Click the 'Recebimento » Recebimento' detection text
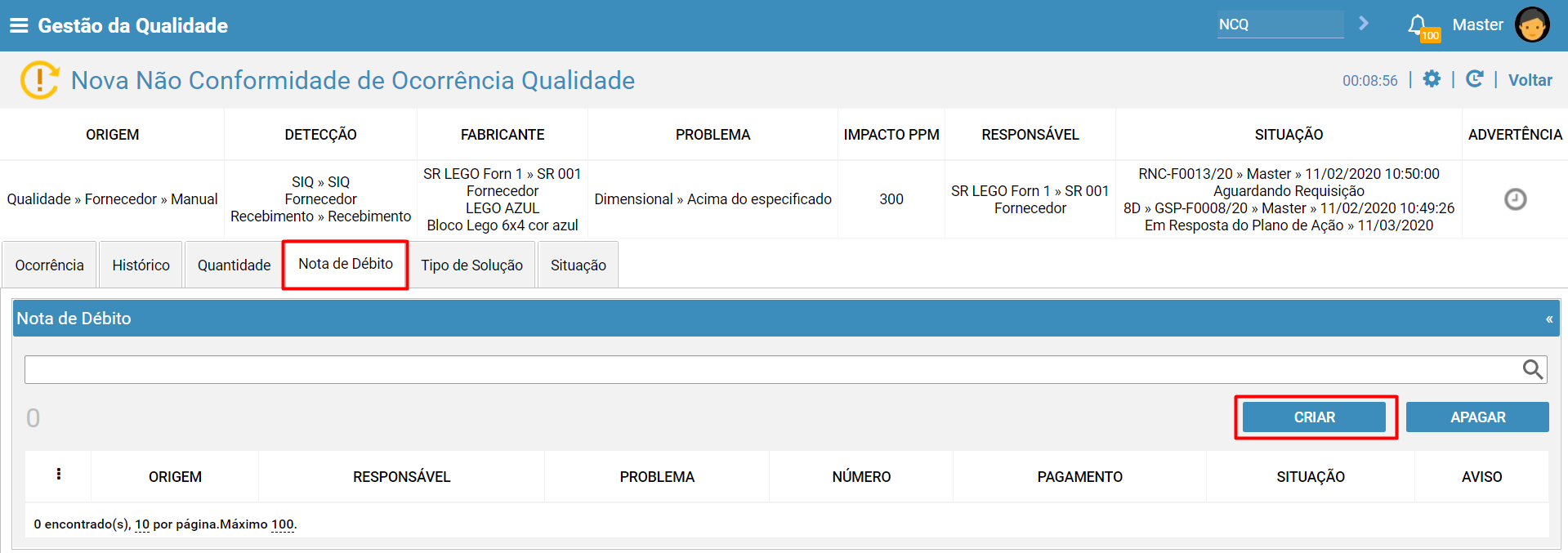The height and width of the screenshot is (553, 1568). pos(320,216)
